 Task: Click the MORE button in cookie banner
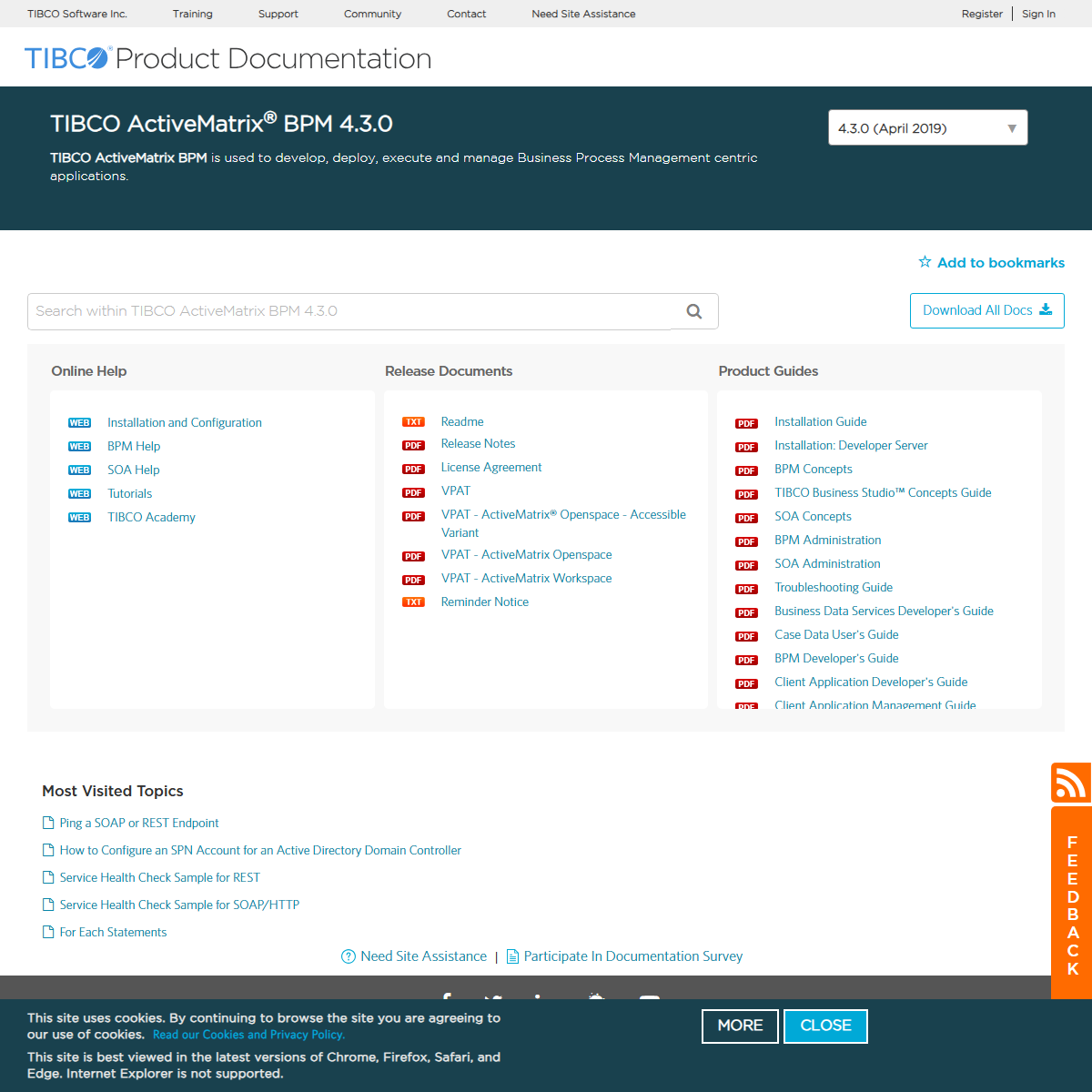[x=740, y=1026]
